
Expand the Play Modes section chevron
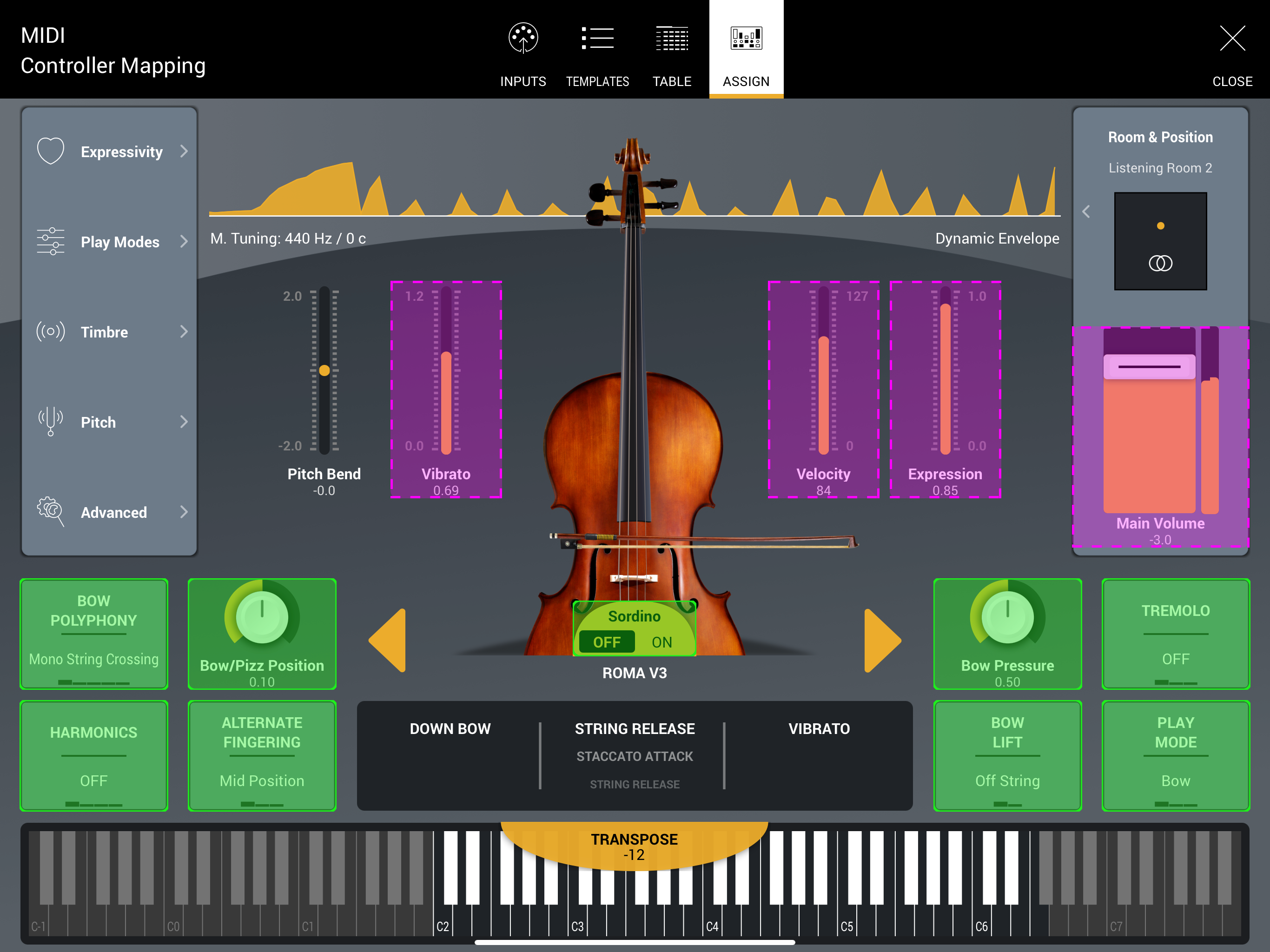click(x=184, y=241)
